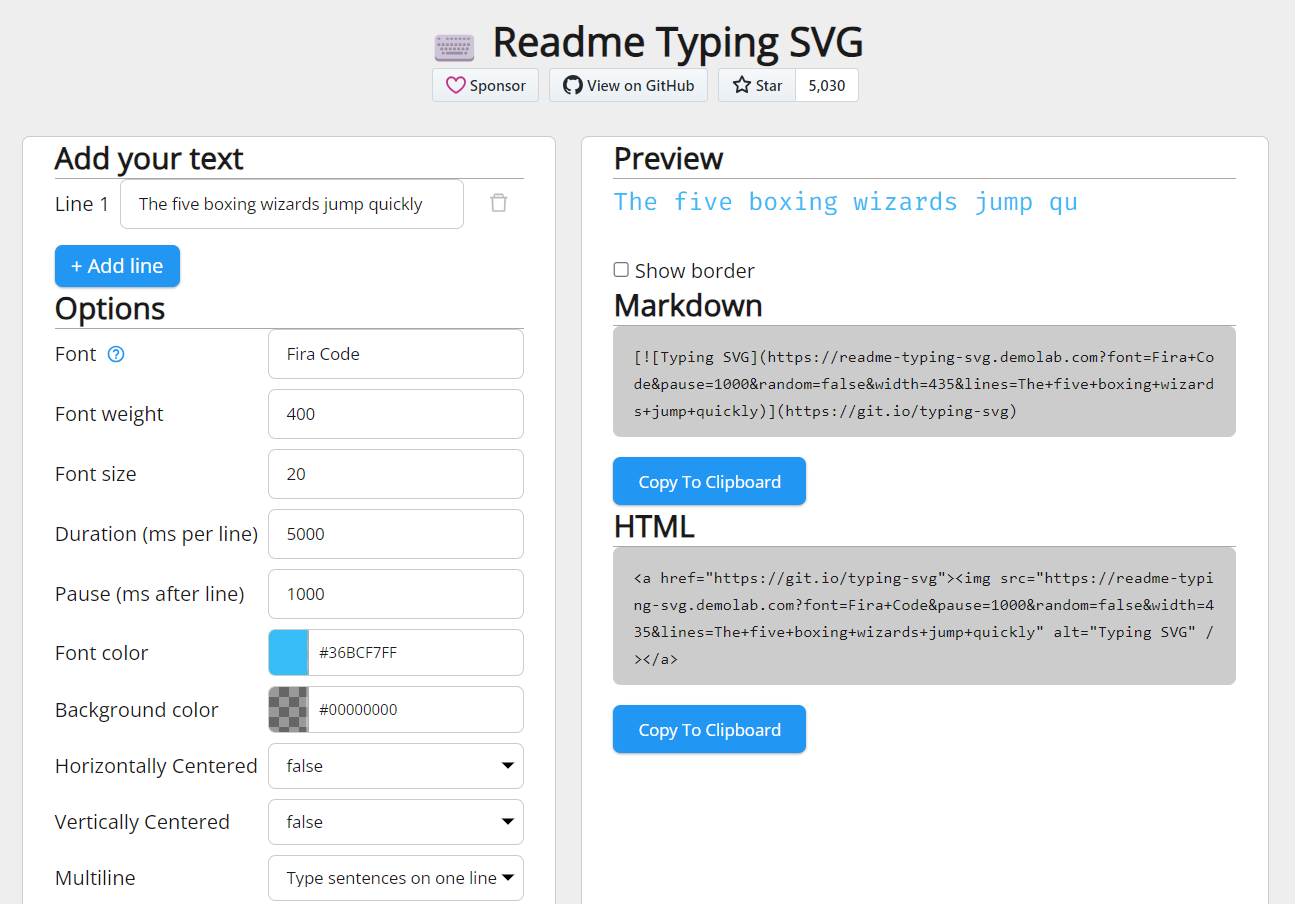Open the Font help question mark icon

pyautogui.click(x=117, y=354)
